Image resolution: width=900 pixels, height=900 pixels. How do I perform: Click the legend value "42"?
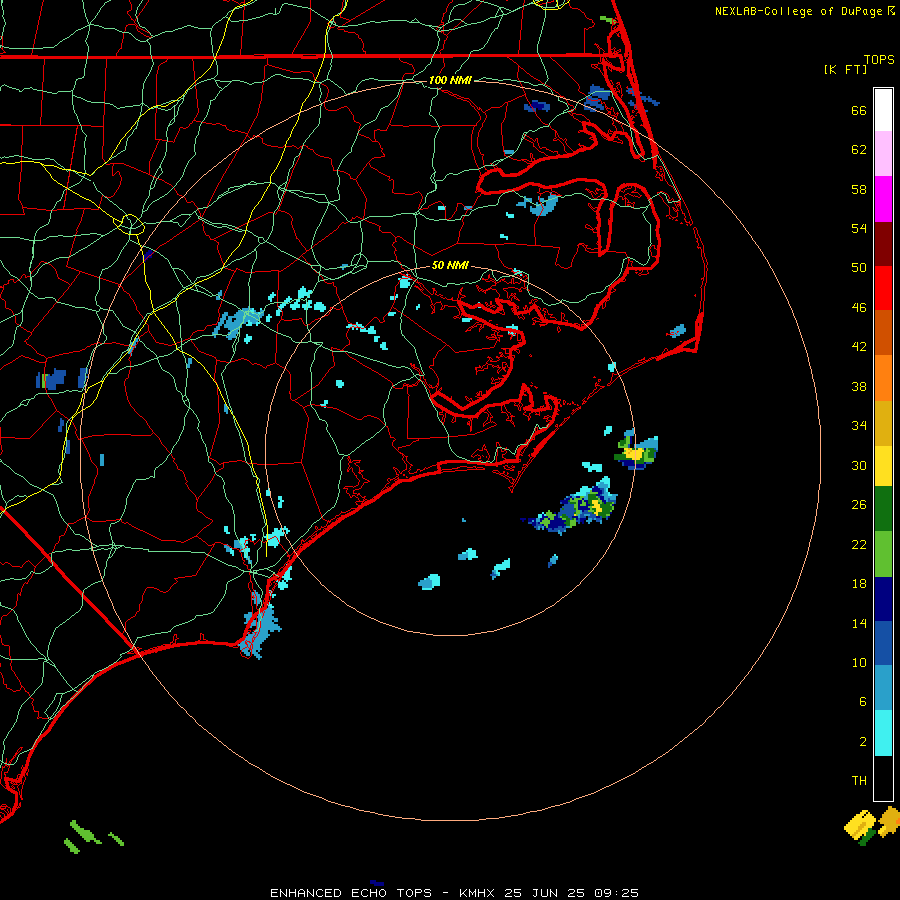click(x=859, y=347)
